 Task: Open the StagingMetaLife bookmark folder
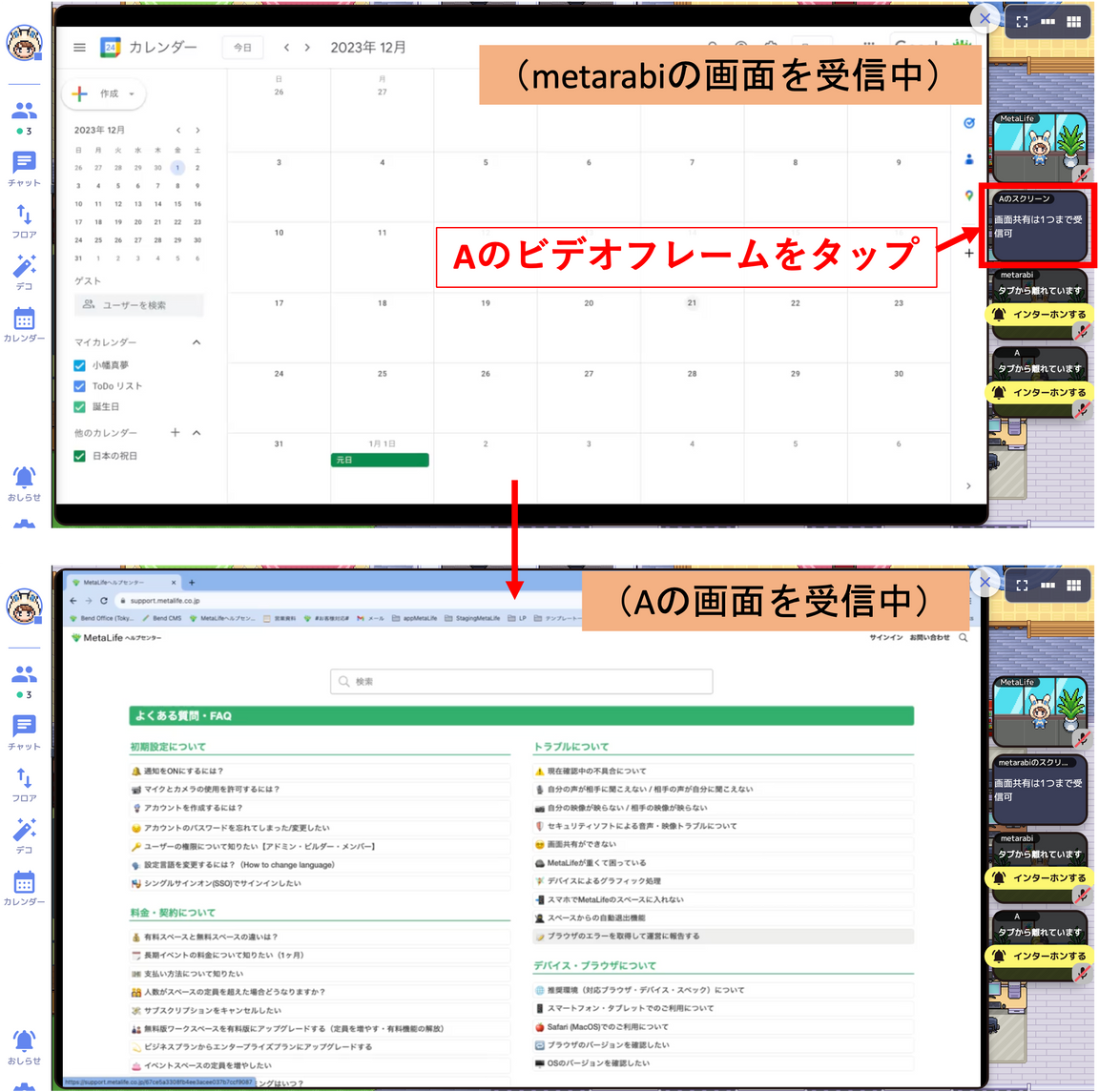pos(472,618)
